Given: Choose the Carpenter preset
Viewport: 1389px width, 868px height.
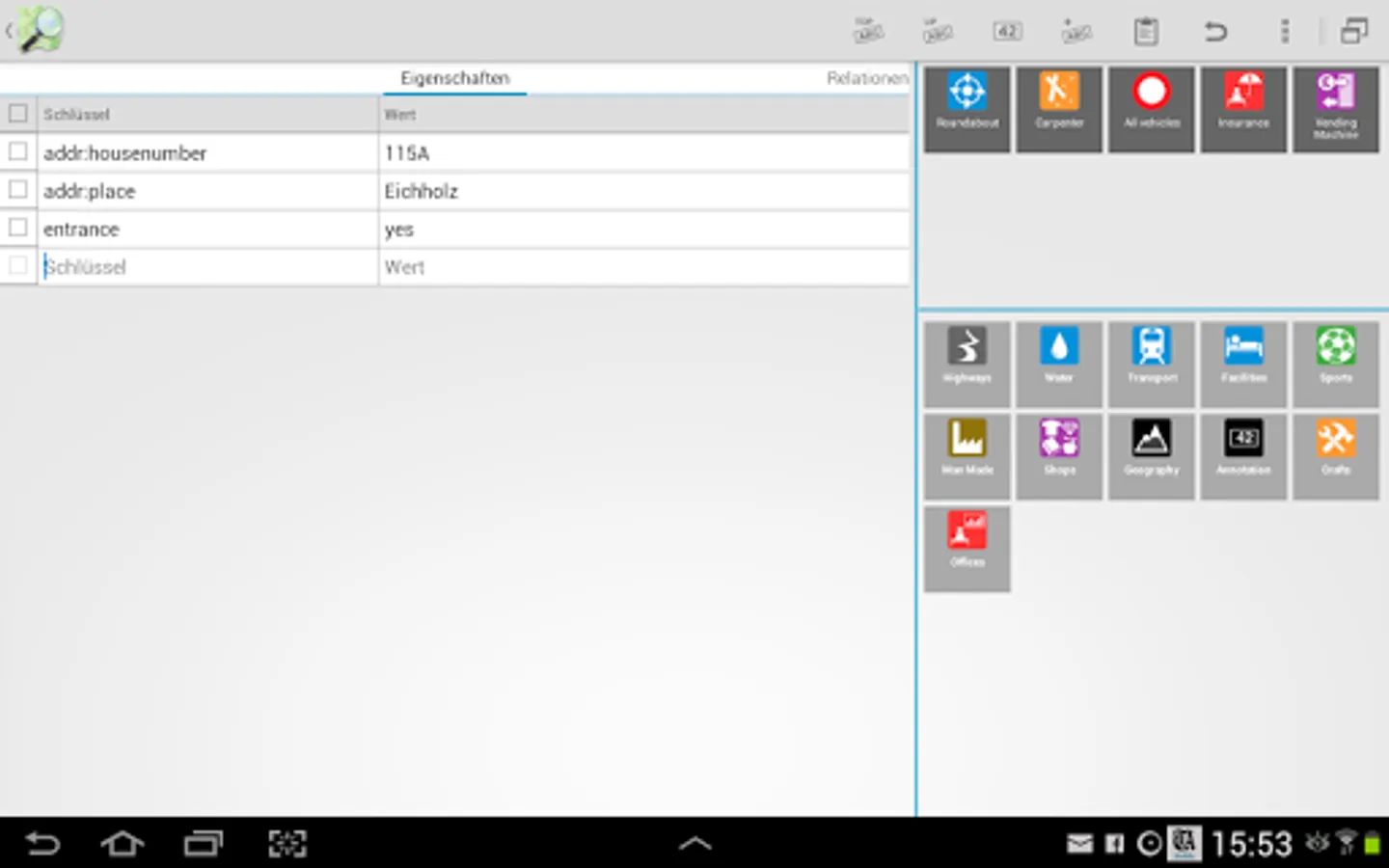Looking at the screenshot, I should coord(1059,109).
